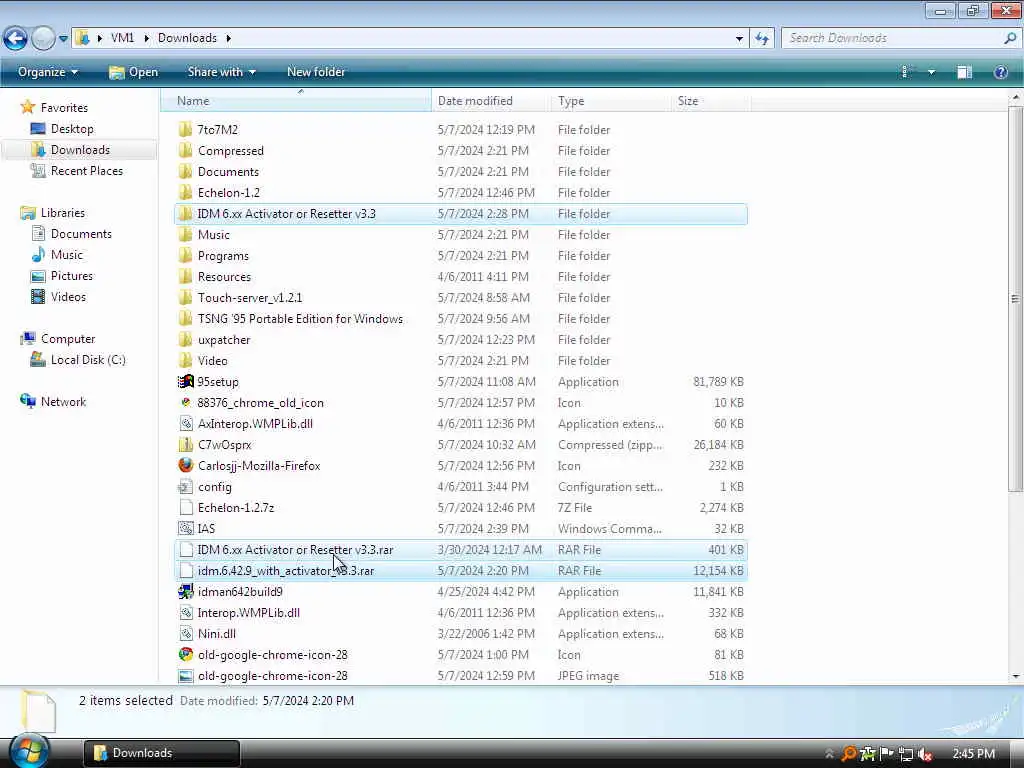Click the 7to7M2 folder icon
Screen dimensions: 1024x768
click(185, 129)
